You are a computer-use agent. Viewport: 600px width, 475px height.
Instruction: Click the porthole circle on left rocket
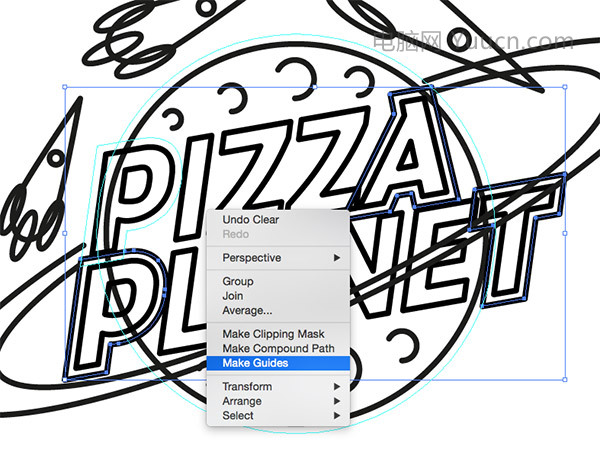(x=57, y=158)
